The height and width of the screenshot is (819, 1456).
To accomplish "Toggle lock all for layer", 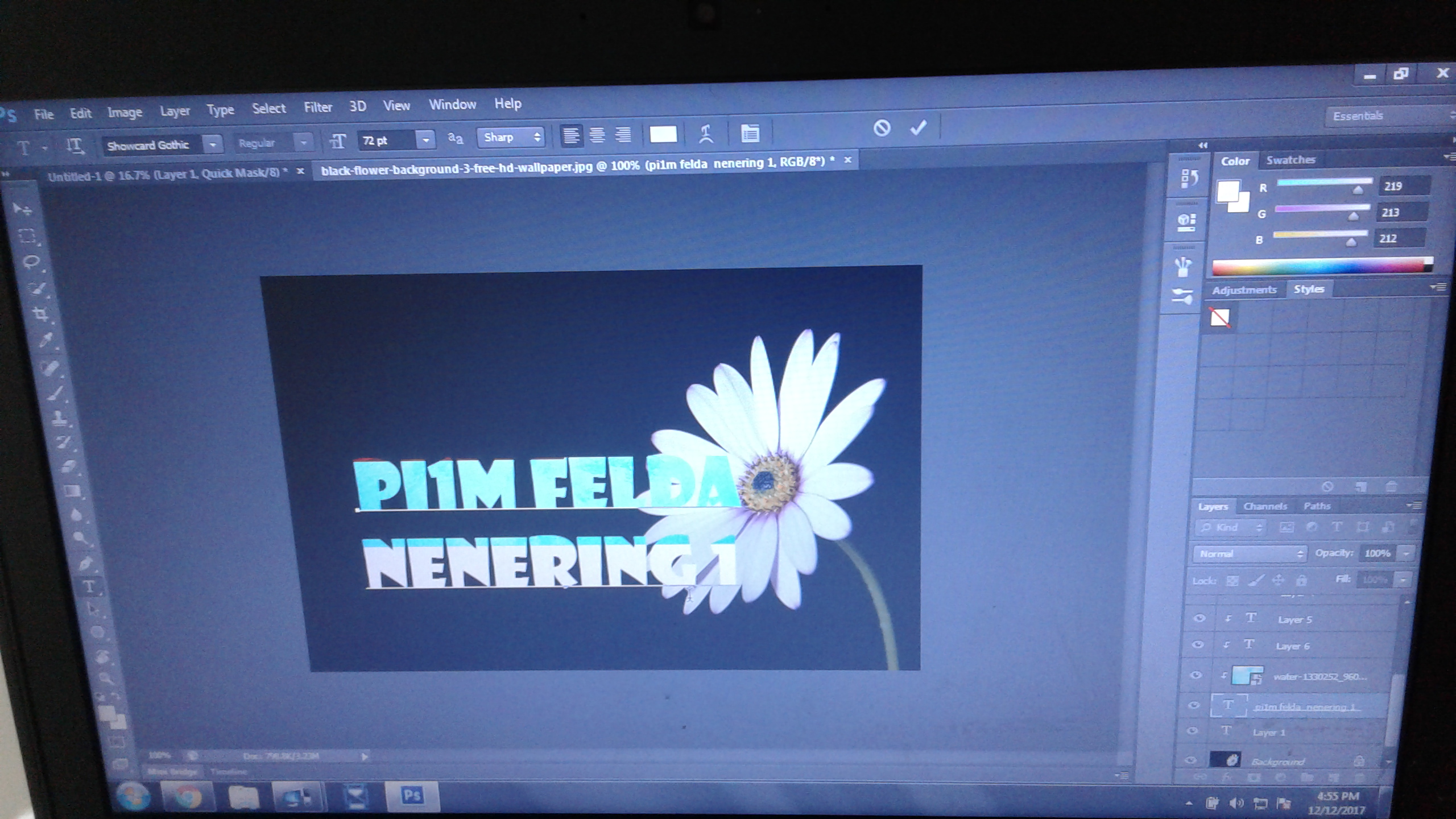I will (1301, 580).
